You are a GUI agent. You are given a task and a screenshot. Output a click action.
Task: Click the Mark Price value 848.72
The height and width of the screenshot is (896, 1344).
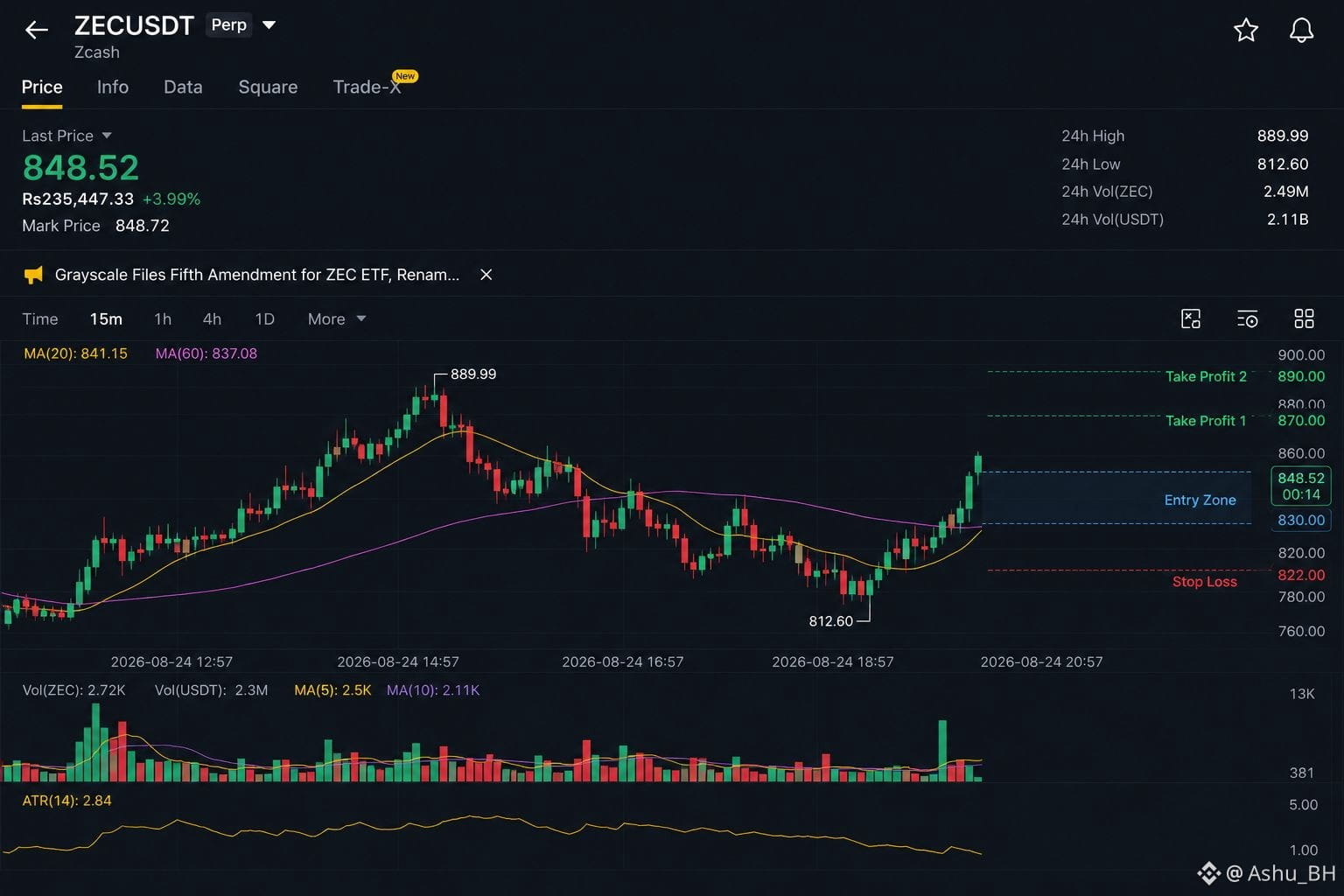coord(143,226)
